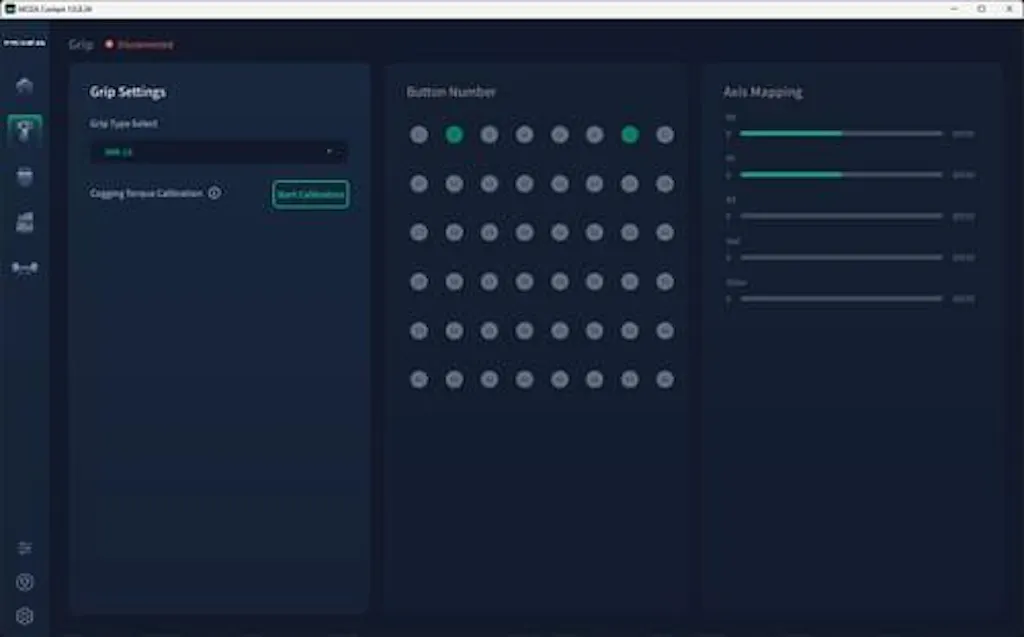
Task: Click the Cogging Torque Calibration info icon
Action: (x=214, y=193)
